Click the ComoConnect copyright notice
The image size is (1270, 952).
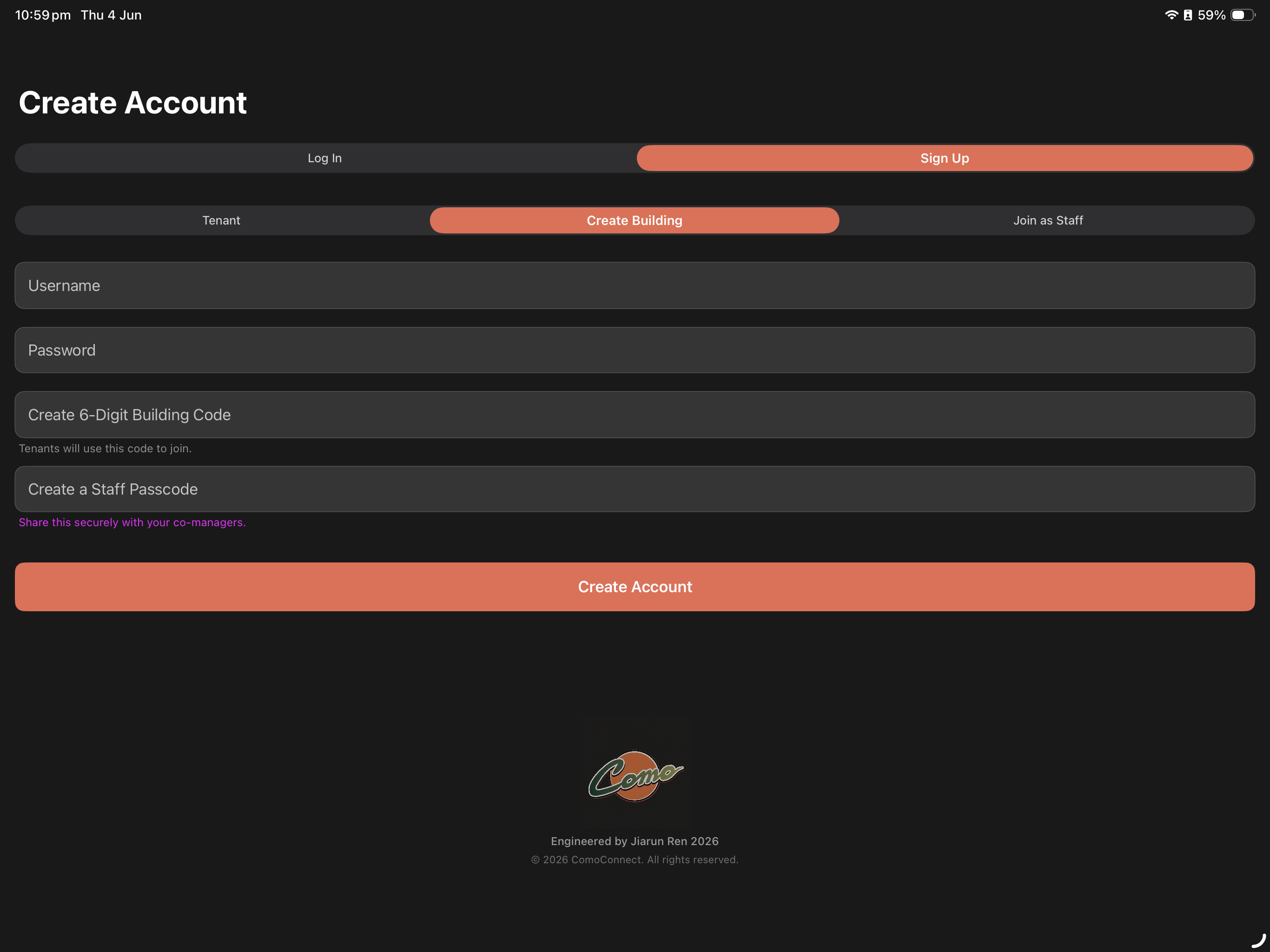(635, 859)
